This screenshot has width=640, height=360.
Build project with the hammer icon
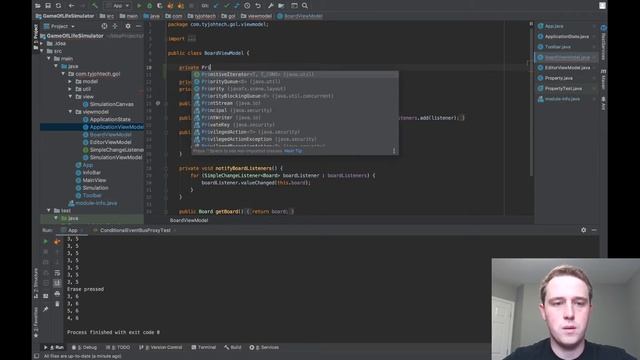pyautogui.click(x=95, y=6)
